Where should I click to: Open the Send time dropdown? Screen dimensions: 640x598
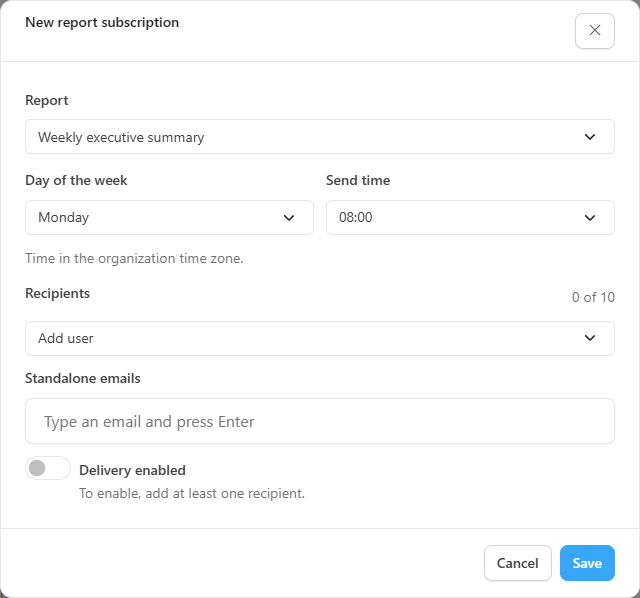470,217
